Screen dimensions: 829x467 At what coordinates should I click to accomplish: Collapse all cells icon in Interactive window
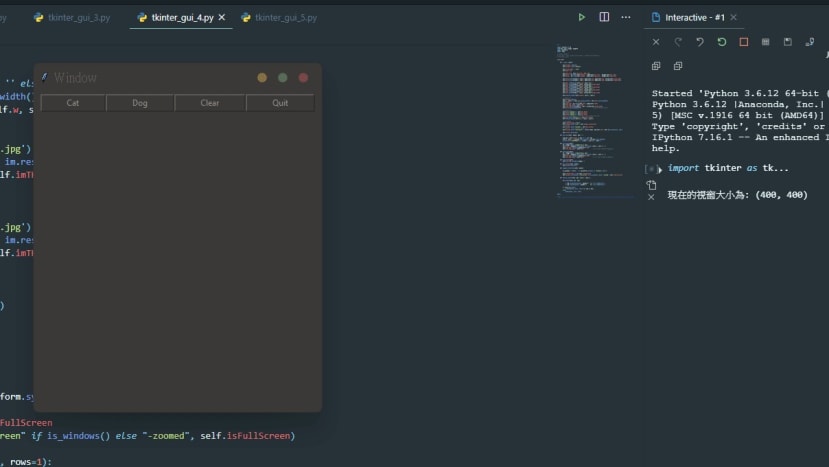[678, 66]
